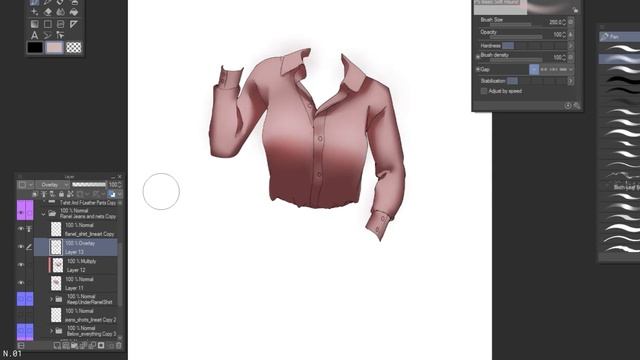Click the layer opacity slider
Screen dimensions: 640x360
coord(89,185)
